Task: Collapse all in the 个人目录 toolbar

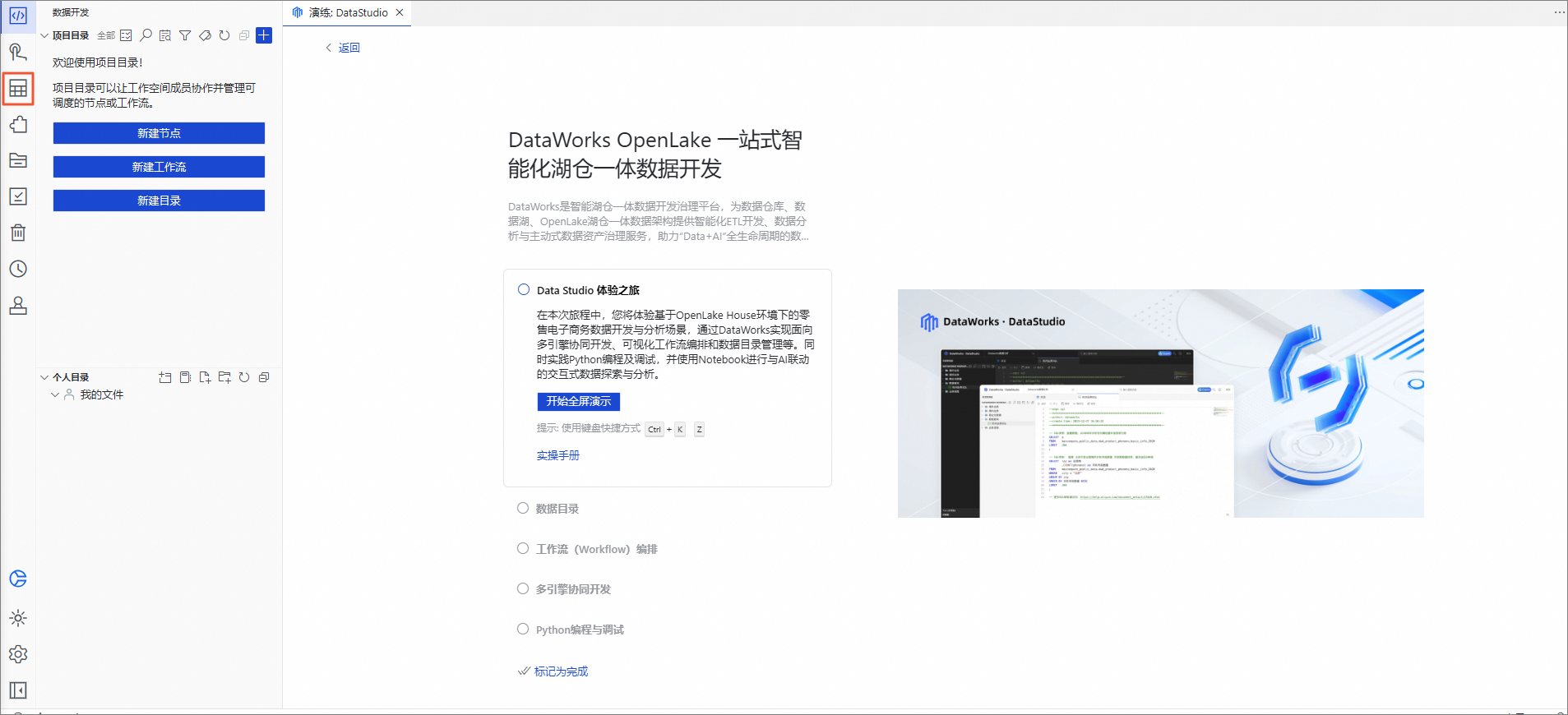Action: (264, 377)
